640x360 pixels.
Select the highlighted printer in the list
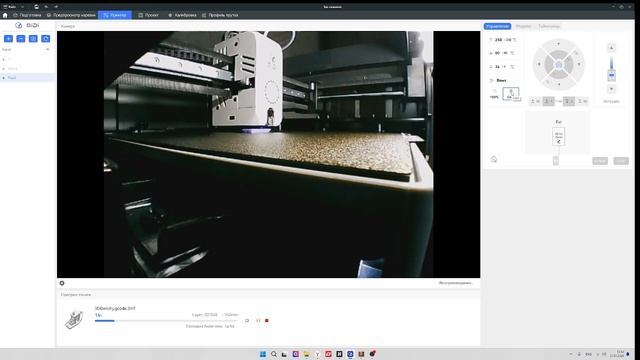(x=27, y=78)
